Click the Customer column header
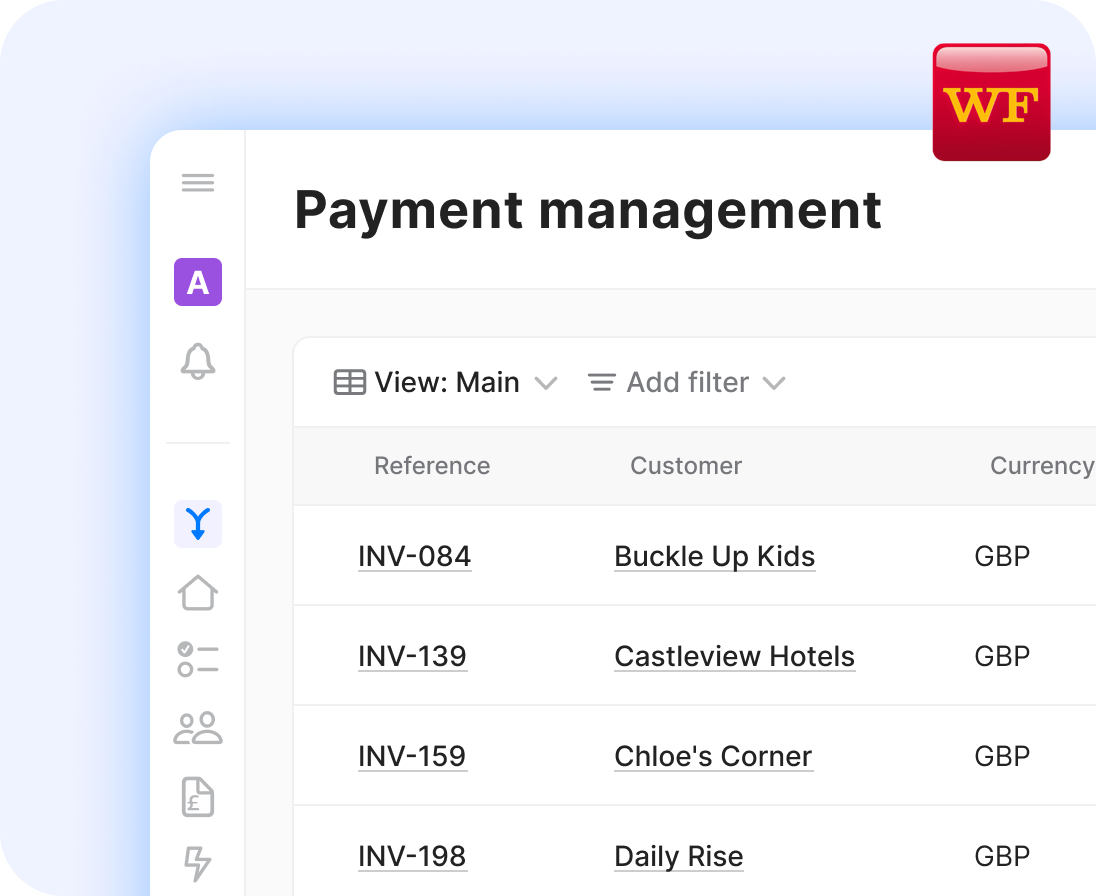This screenshot has width=1096, height=896. [x=686, y=466]
